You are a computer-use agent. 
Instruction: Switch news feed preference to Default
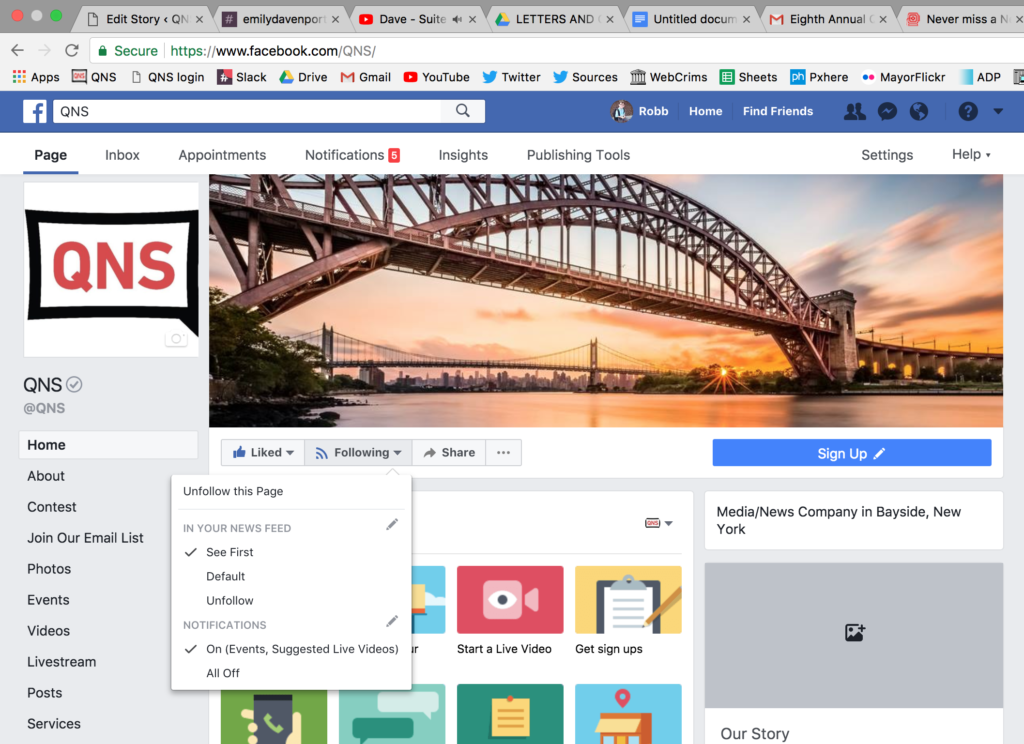pyautogui.click(x=225, y=576)
